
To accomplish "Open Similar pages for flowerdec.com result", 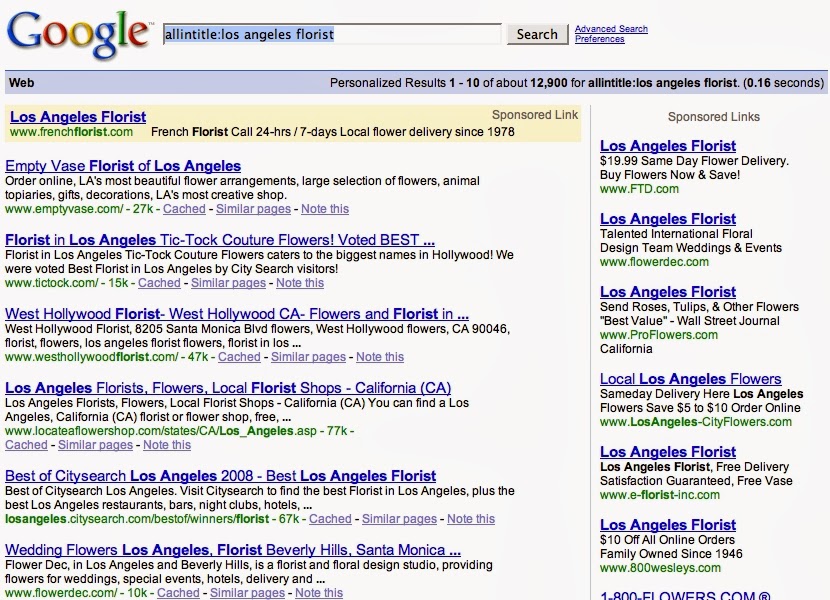I will pyautogui.click(x=247, y=593).
